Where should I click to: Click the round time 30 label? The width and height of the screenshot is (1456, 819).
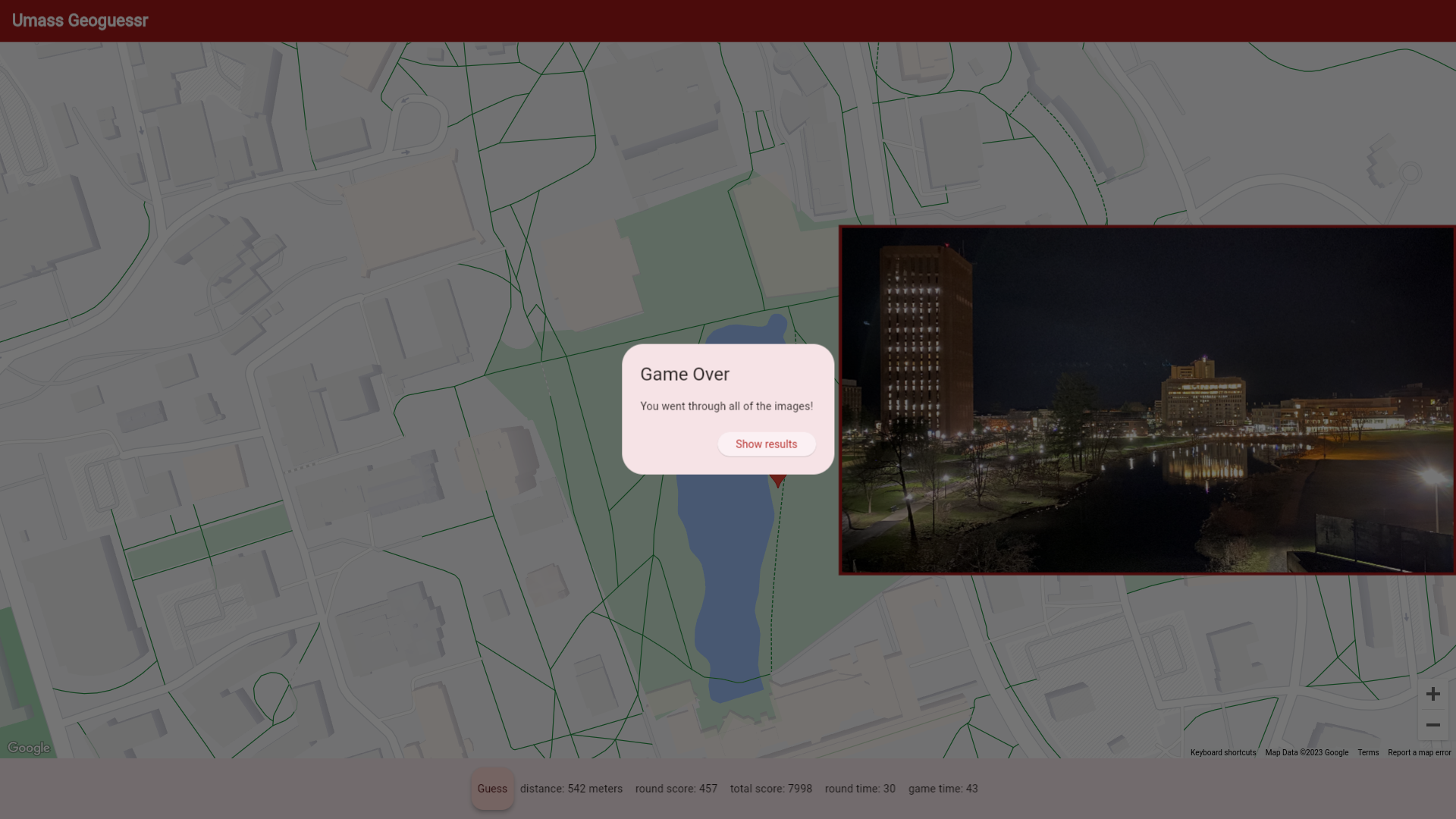(x=860, y=789)
